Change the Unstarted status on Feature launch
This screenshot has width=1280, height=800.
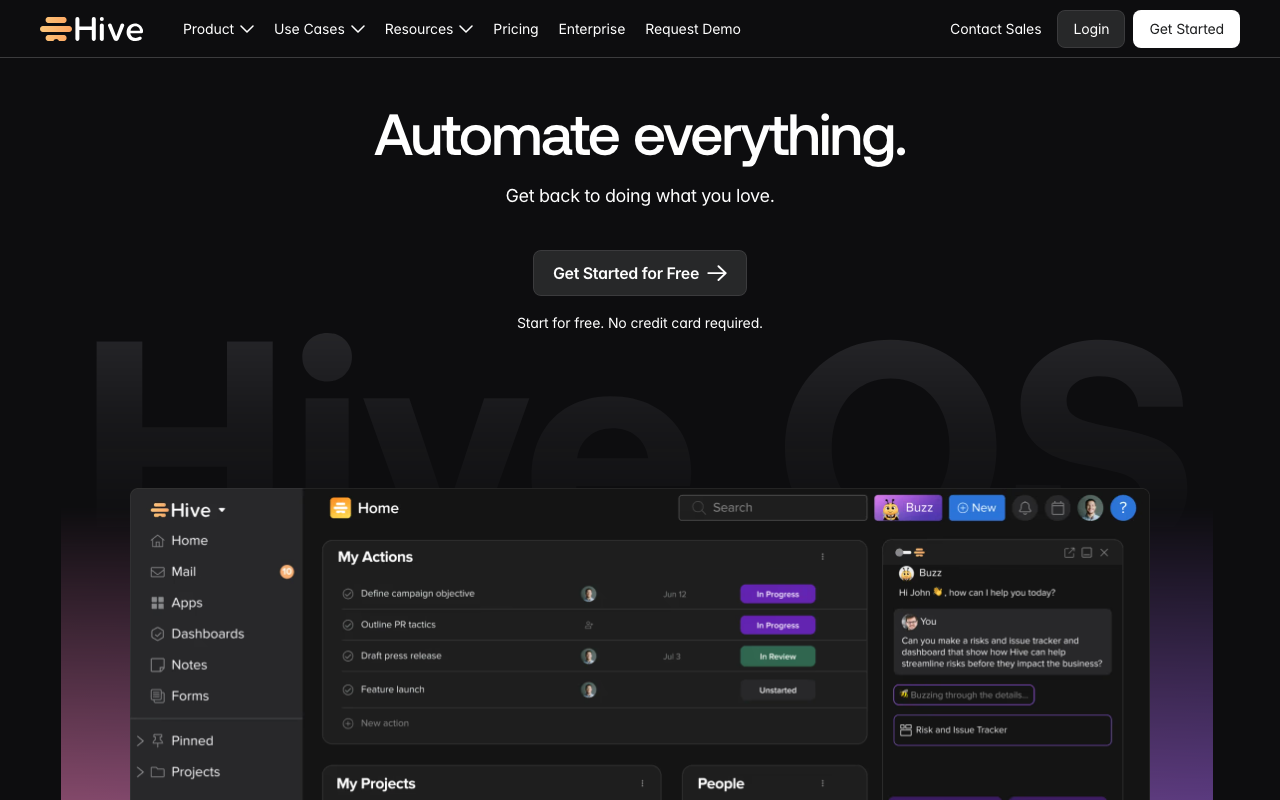(x=778, y=690)
